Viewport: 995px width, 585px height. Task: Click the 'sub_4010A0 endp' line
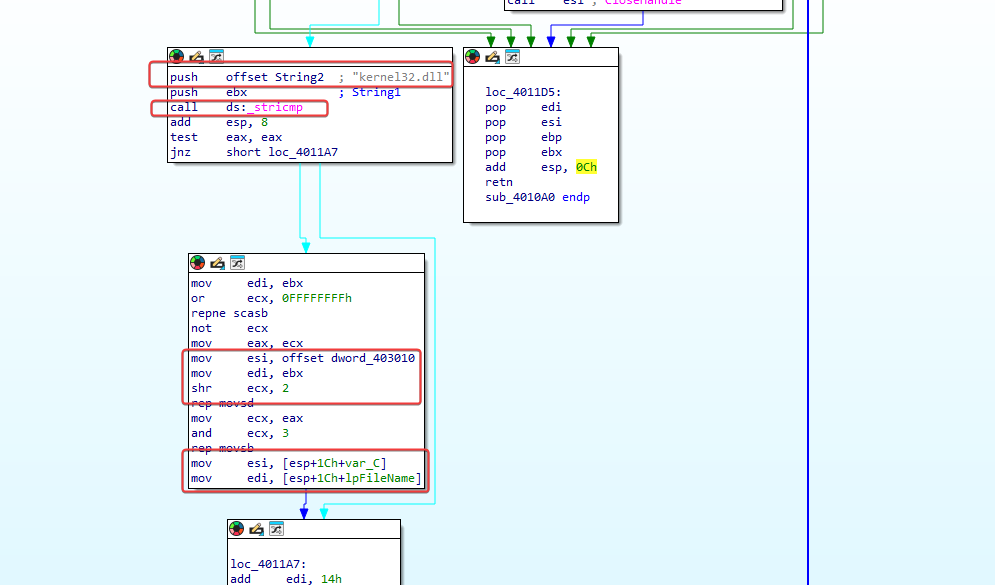pos(537,197)
